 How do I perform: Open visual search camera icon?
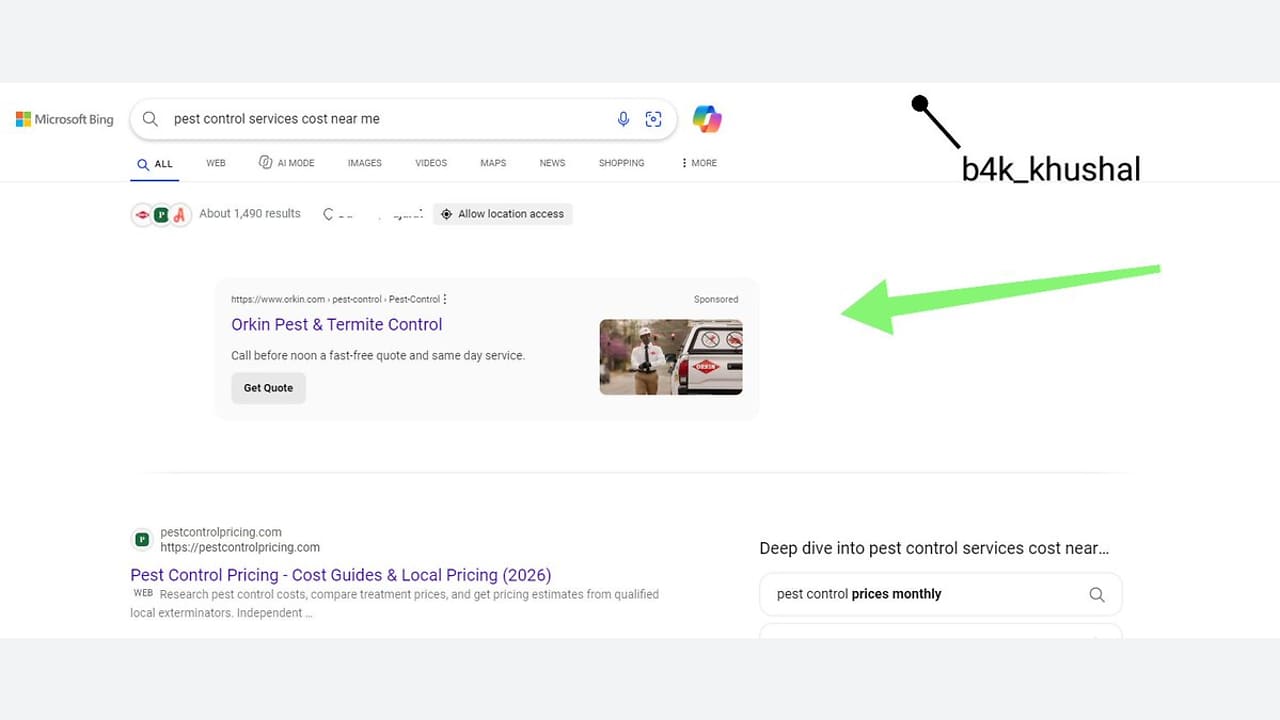[653, 119]
